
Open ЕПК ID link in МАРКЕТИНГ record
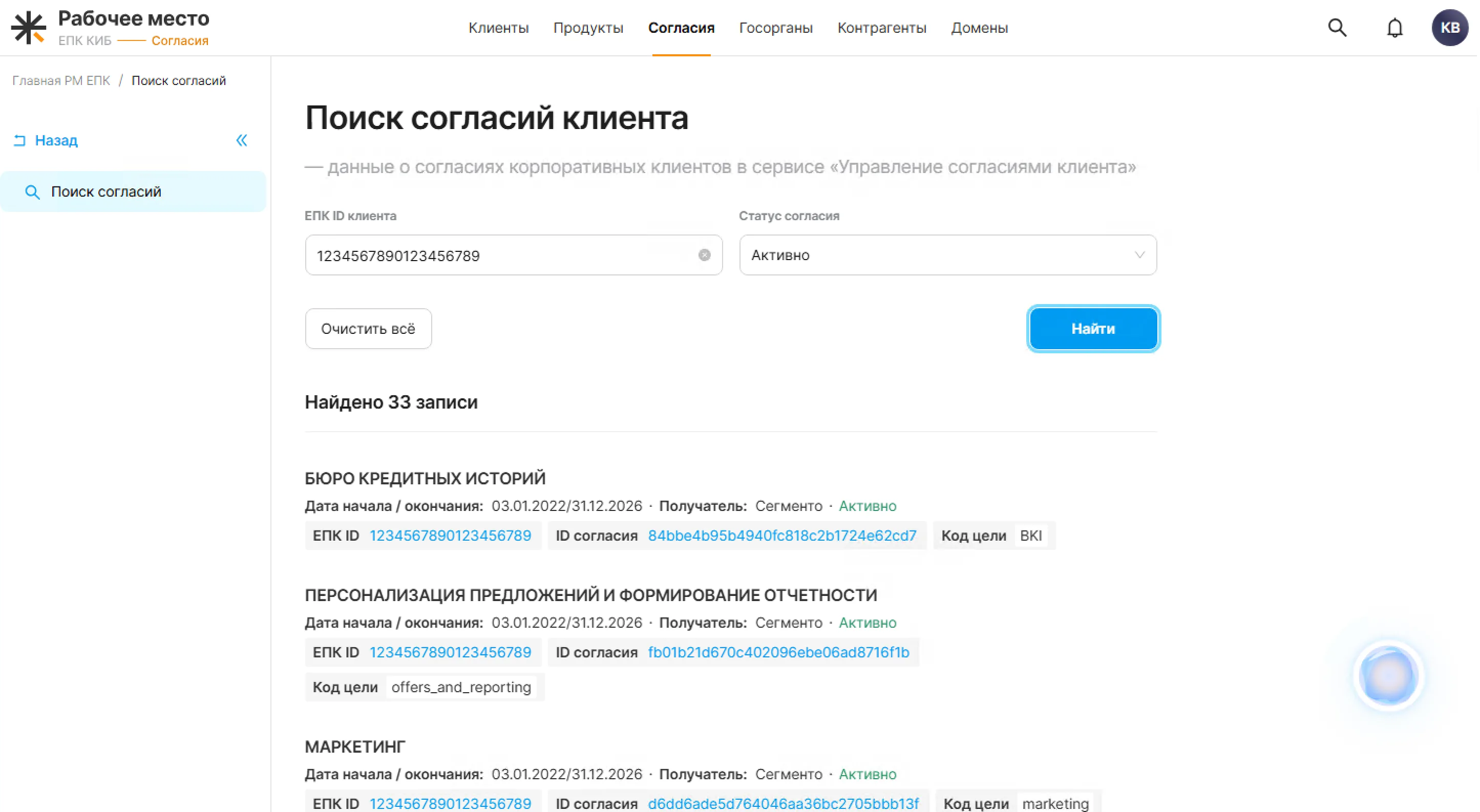click(x=451, y=804)
